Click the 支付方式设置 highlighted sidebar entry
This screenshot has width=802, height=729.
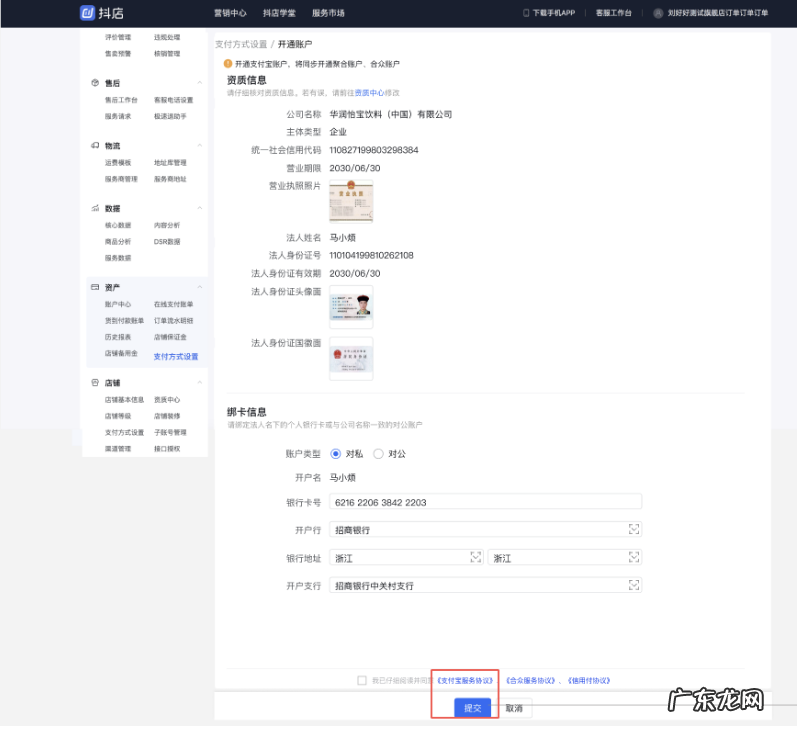coord(175,355)
